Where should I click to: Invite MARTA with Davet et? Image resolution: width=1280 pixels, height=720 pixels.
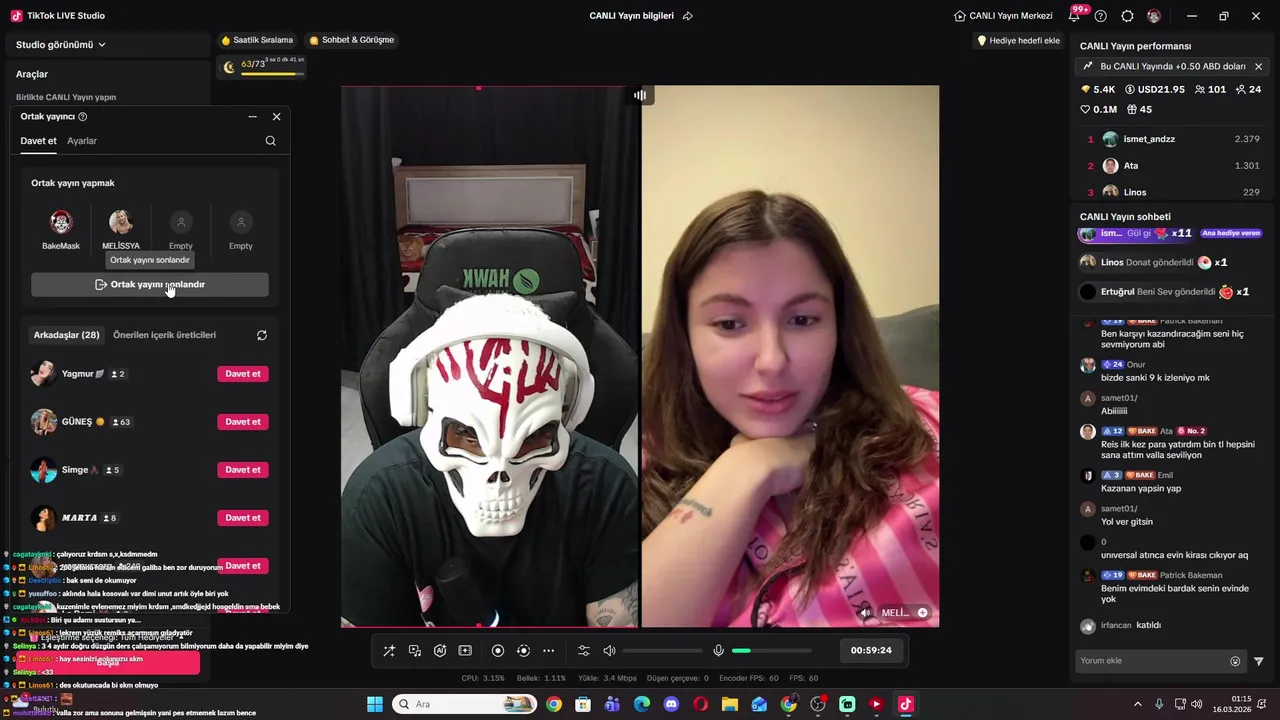point(243,518)
